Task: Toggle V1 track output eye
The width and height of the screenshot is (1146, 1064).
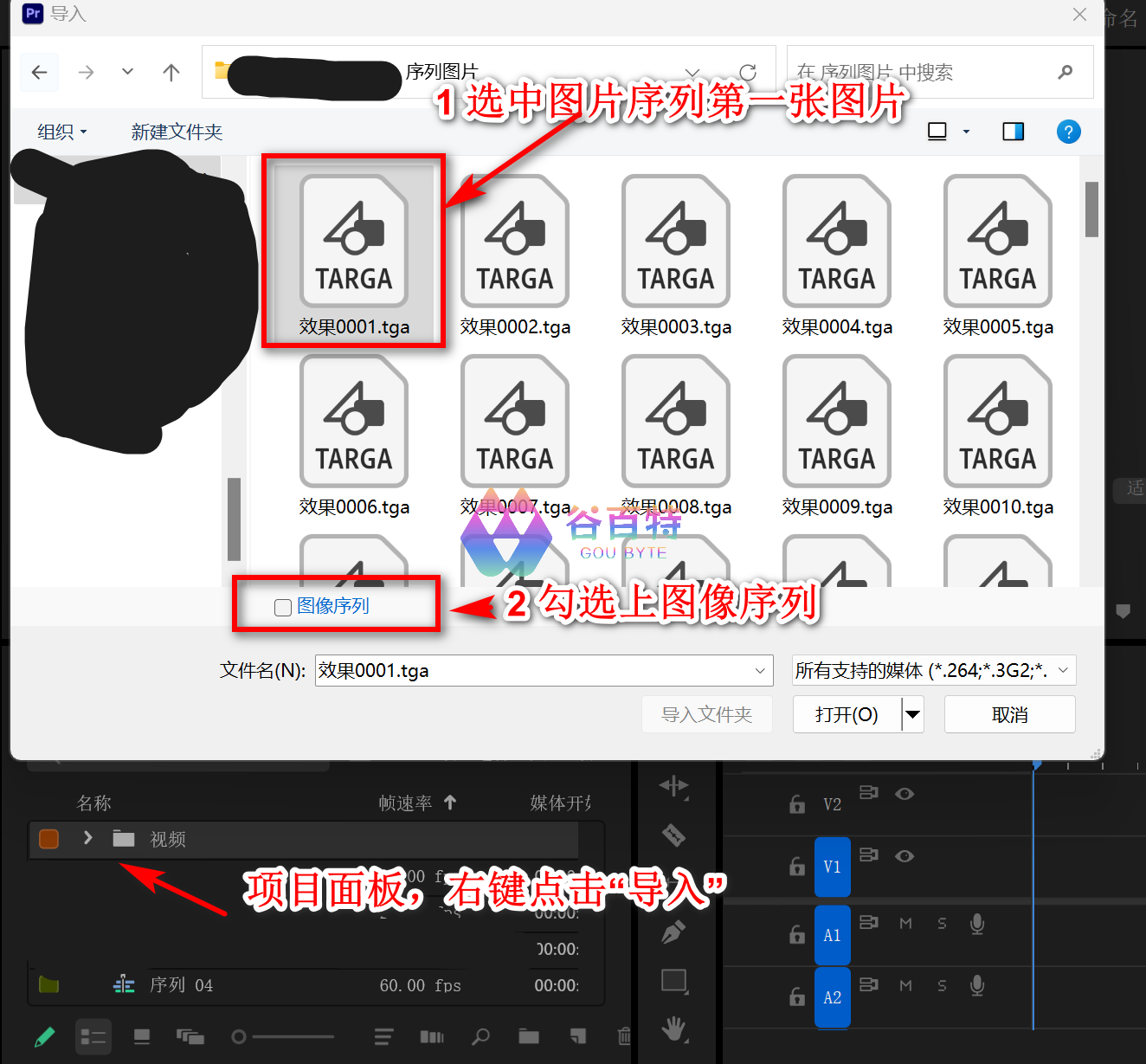Action: coord(905,855)
